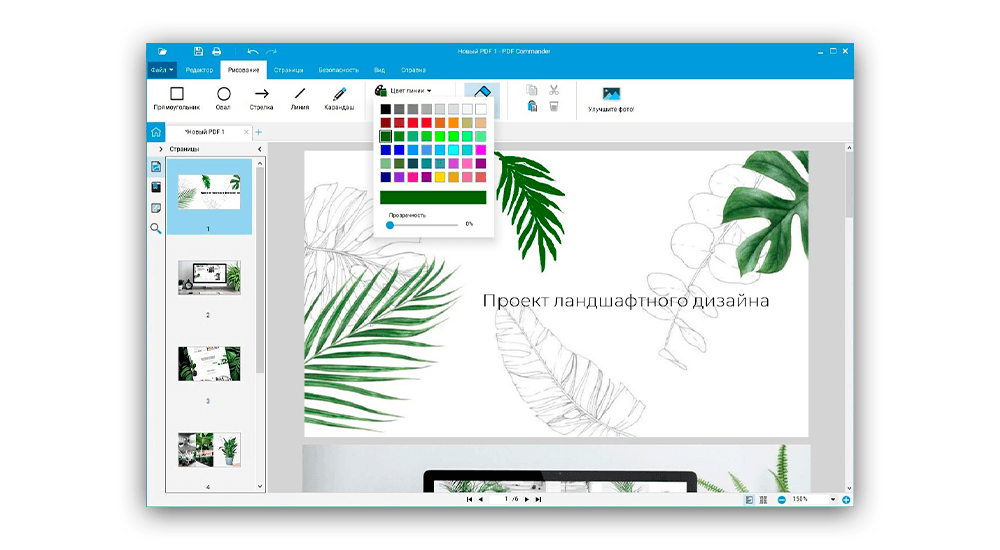Screen dimensions: 1000x550
Task: Pick the Линия line tool
Action: click(299, 98)
